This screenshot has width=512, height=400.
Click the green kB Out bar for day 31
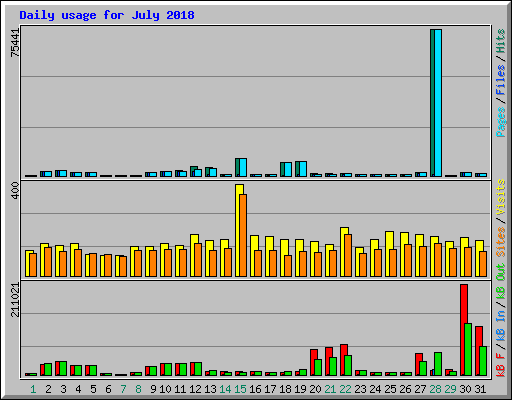483,361
